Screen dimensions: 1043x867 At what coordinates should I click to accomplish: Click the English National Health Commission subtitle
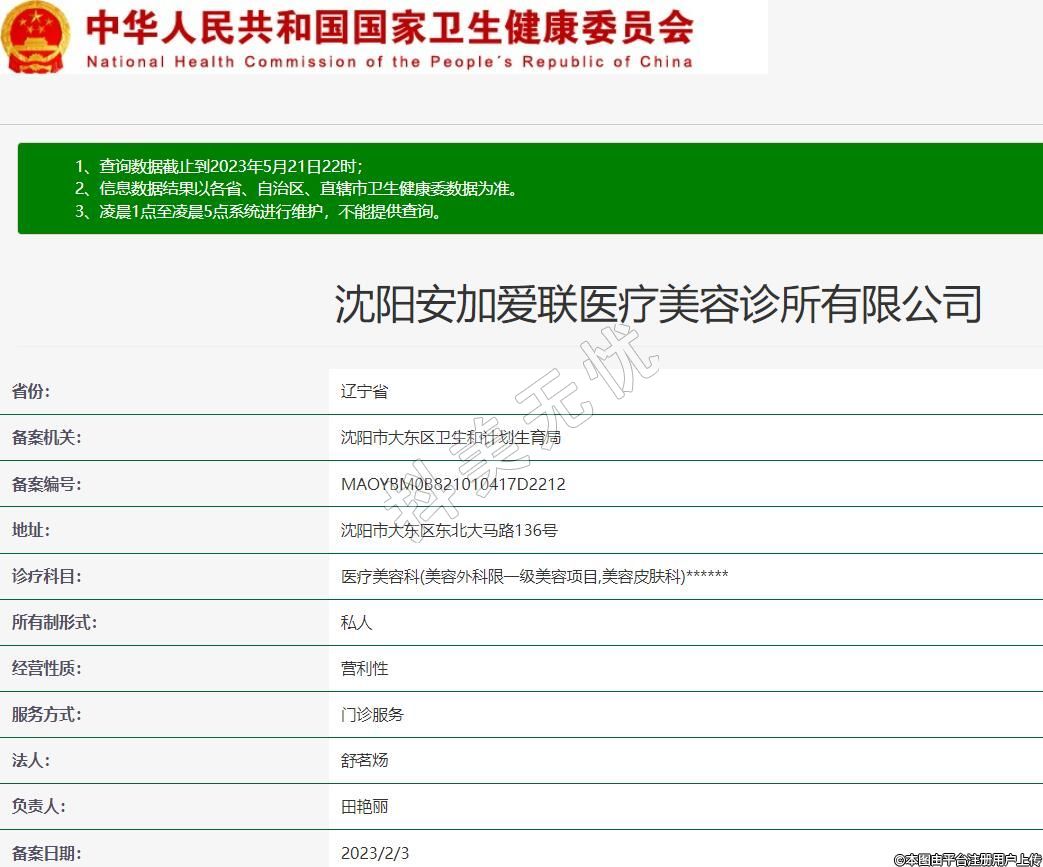(389, 62)
